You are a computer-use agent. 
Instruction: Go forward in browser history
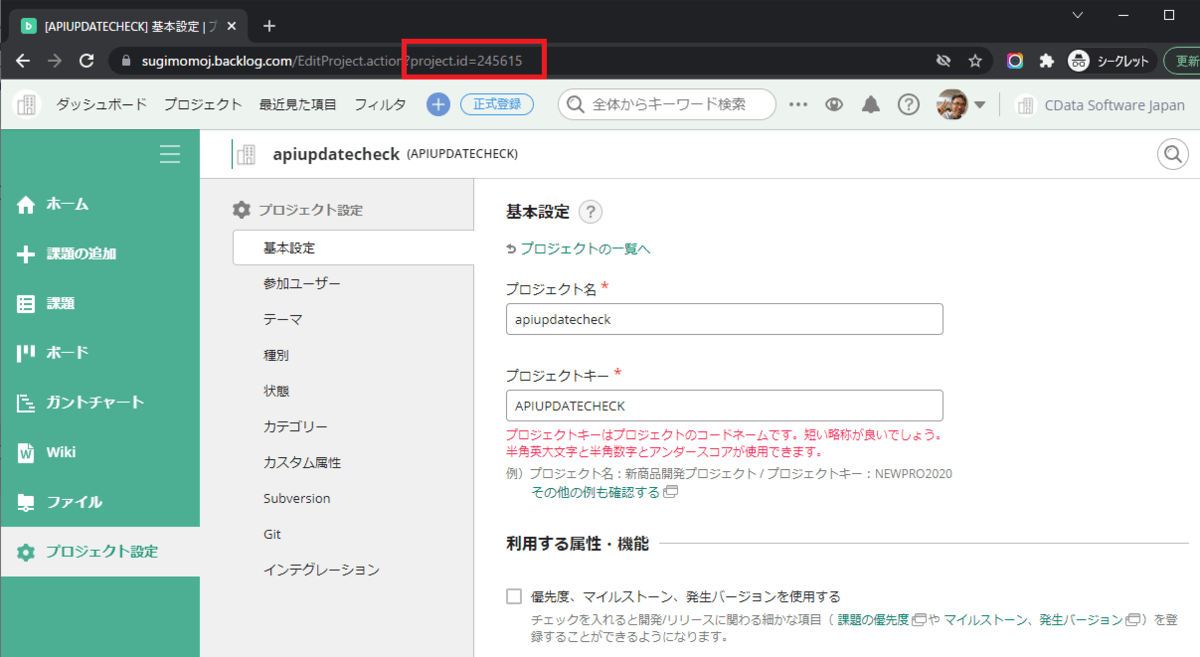[55, 61]
